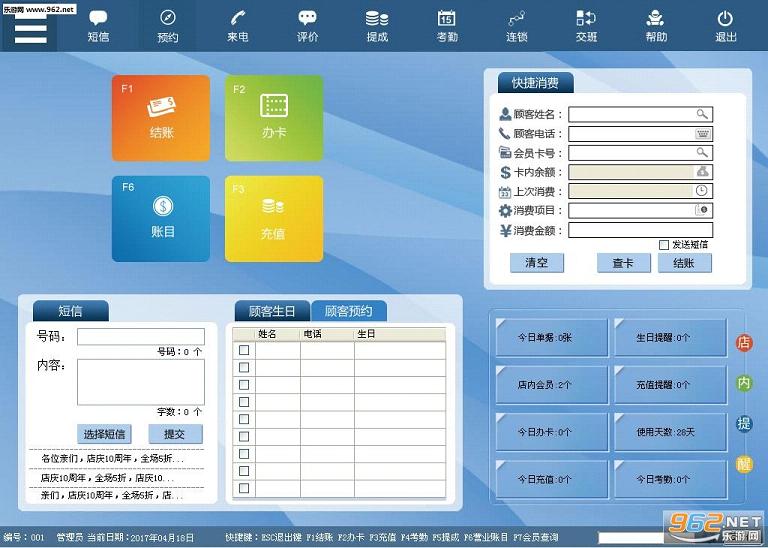This screenshot has width=768, height=548.
Task: Click search icon in 会员卡号 field
Action: 702,152
